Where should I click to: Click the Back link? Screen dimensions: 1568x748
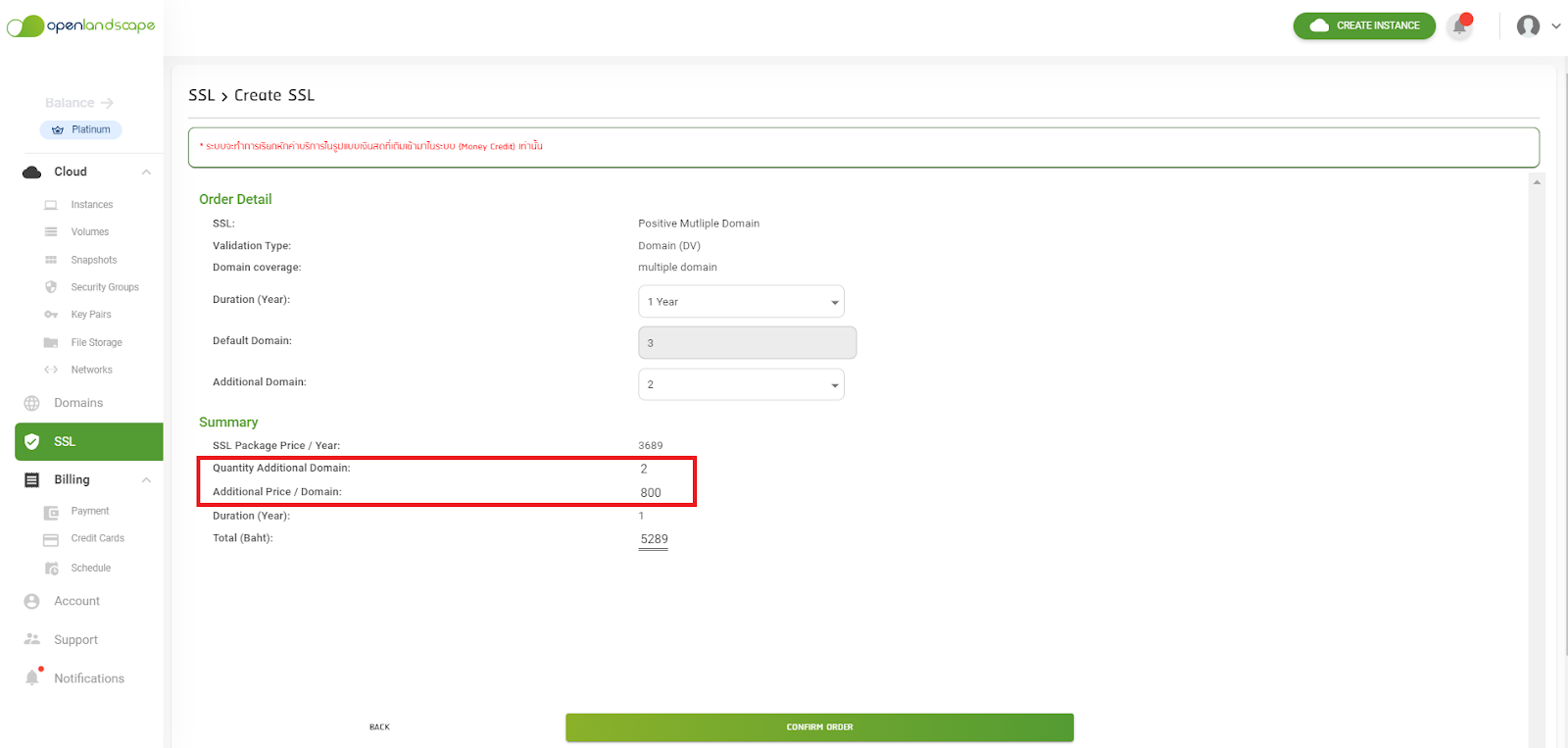pos(379,727)
